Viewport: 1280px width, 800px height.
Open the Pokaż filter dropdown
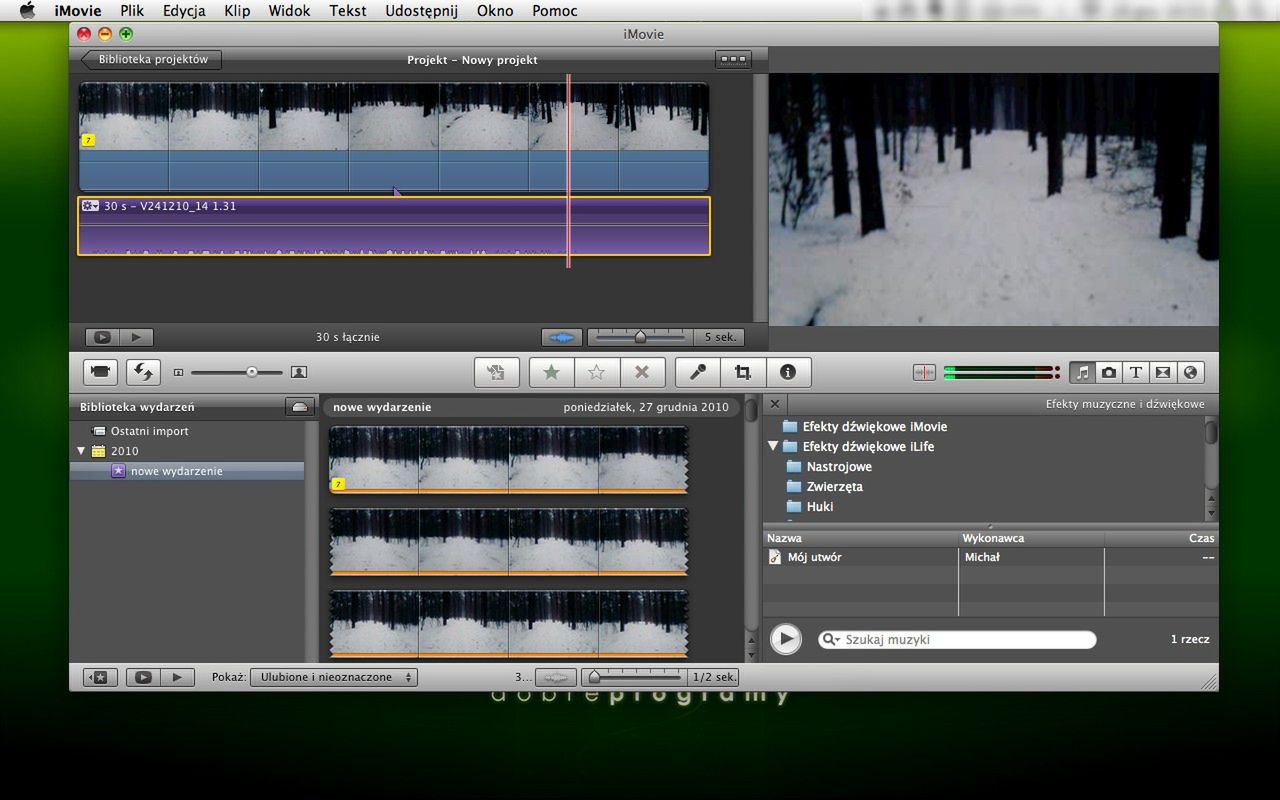tap(334, 677)
